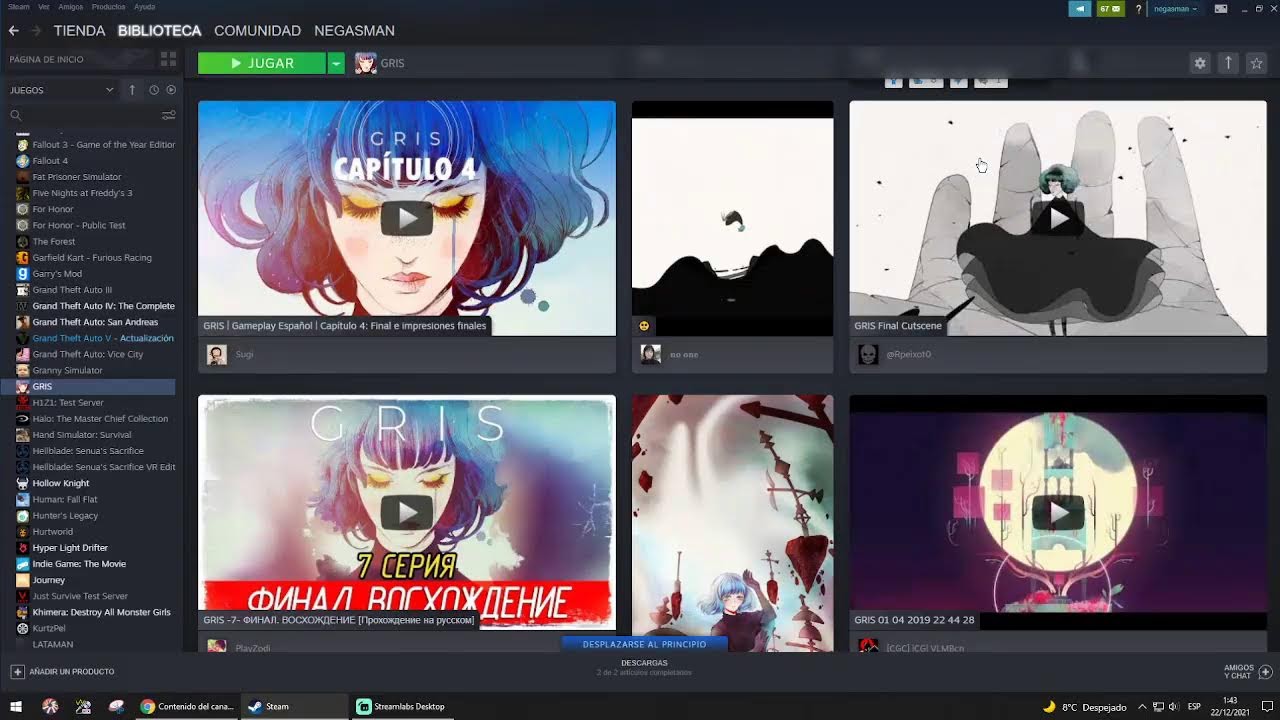This screenshot has width=1280, height=720.
Task: Click taskbar weather 8°C Despejado
Action: coord(1084,707)
